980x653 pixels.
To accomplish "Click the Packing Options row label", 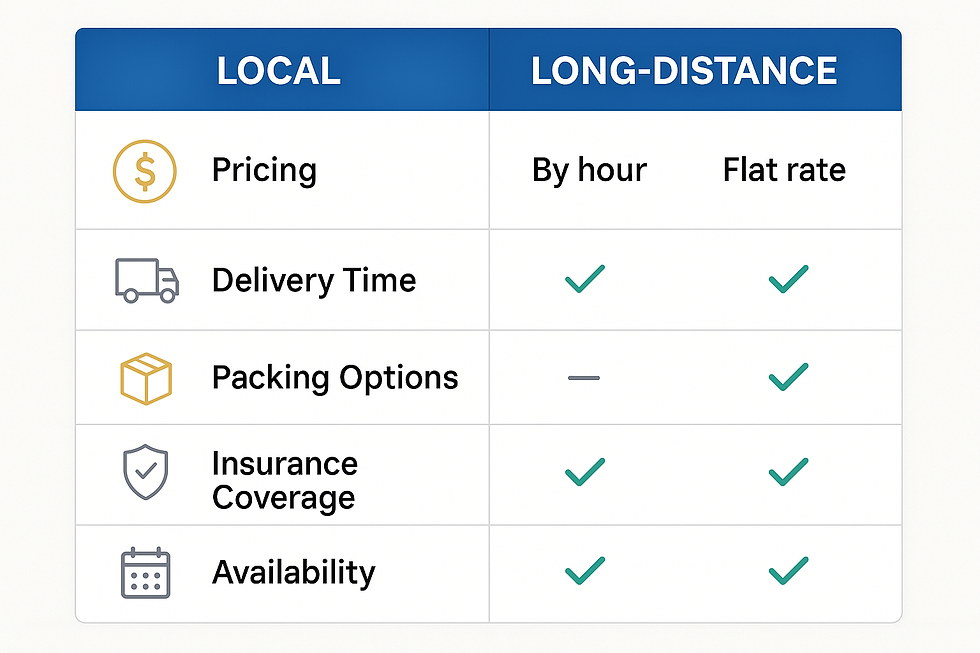I will (335, 378).
